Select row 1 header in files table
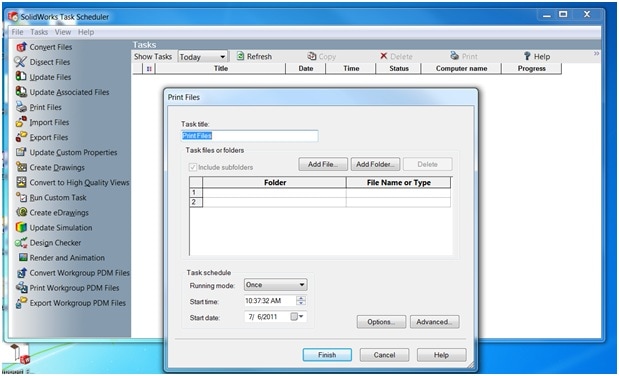 click(196, 193)
